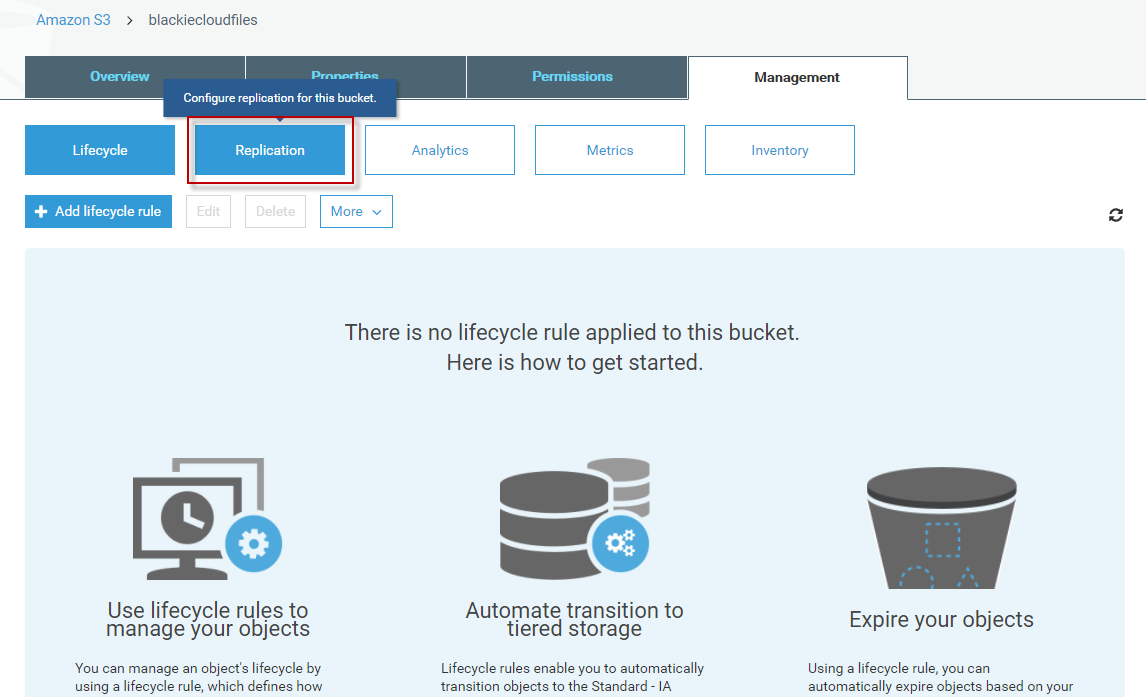Image resolution: width=1146 pixels, height=697 pixels.
Task: Open the More dropdown menu
Action: 356,212
